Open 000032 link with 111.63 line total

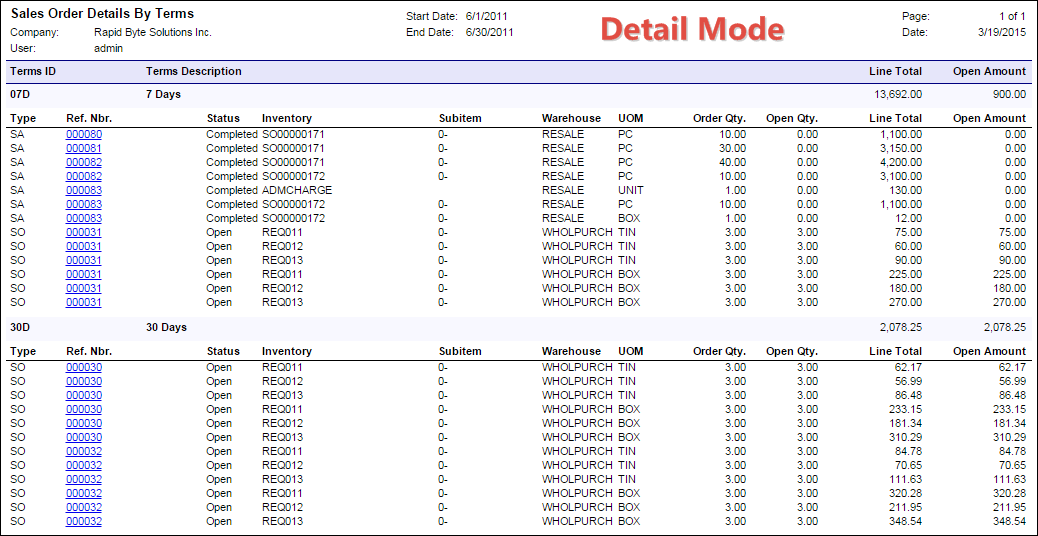click(x=84, y=479)
